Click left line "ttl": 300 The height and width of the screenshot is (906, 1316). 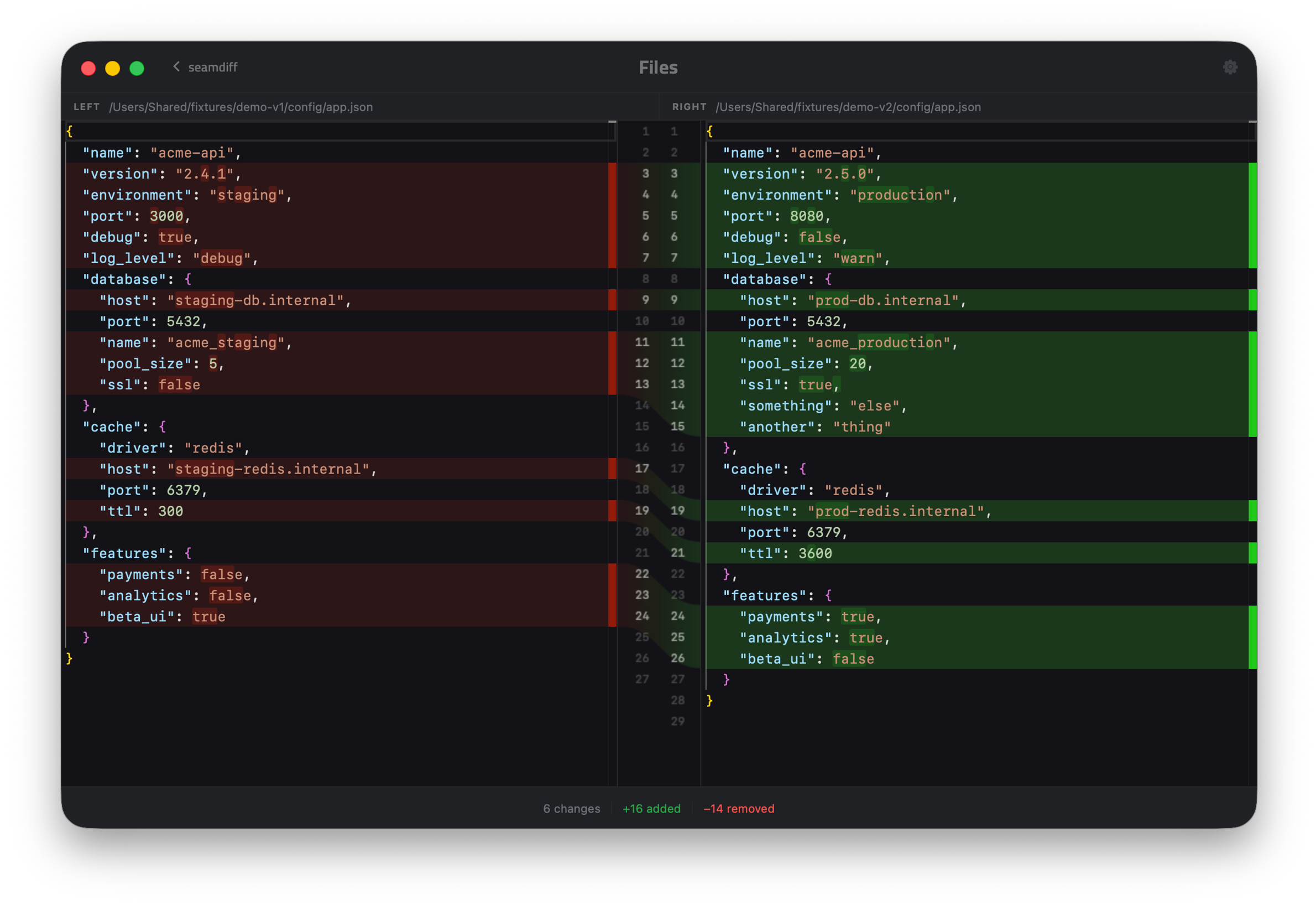click(x=337, y=511)
